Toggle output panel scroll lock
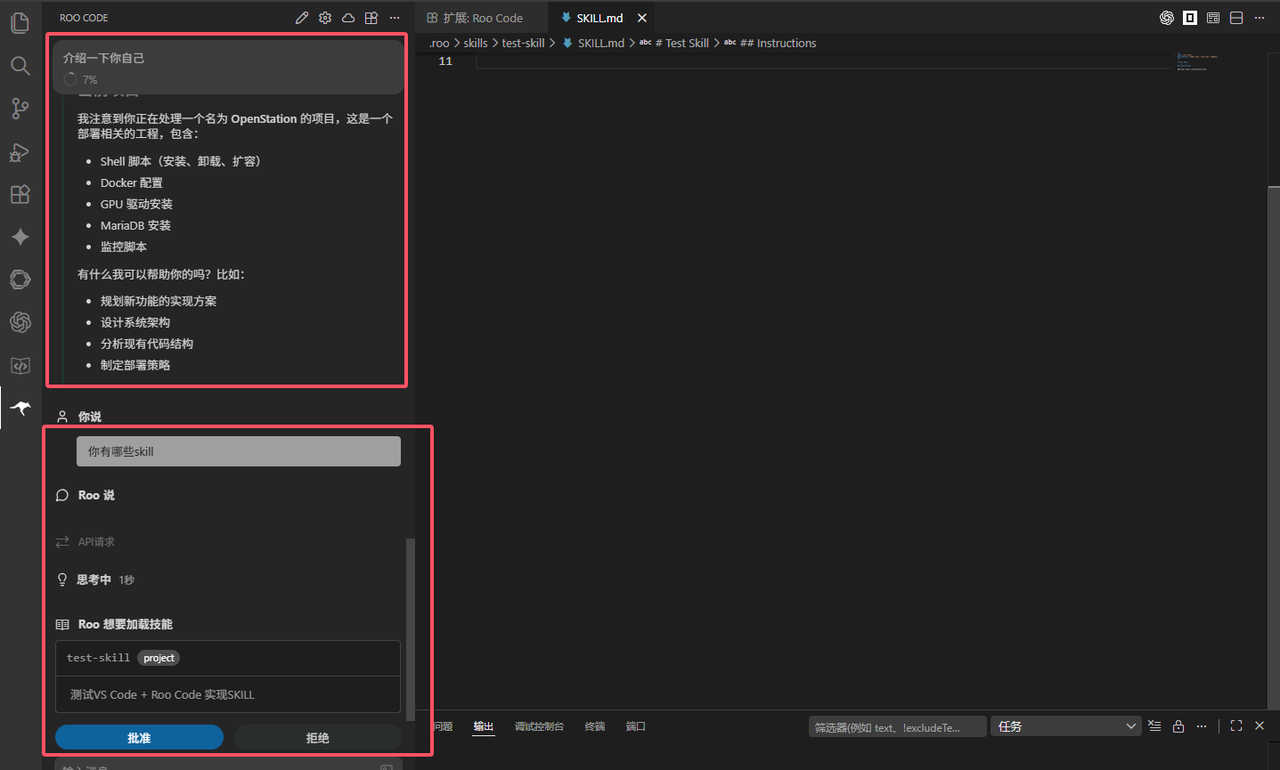The image size is (1280, 770). 1178,726
